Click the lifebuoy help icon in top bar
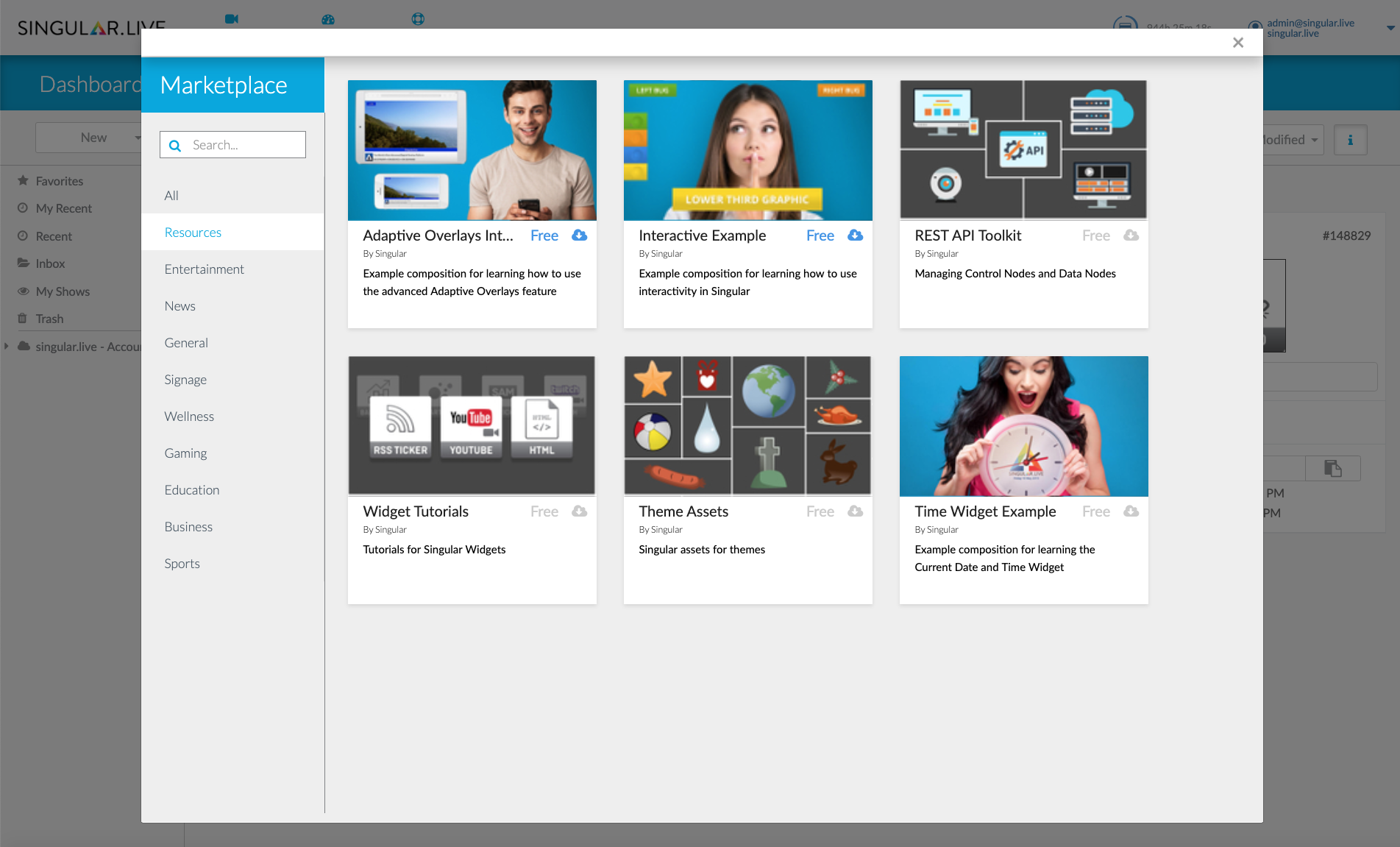Image resolution: width=1400 pixels, height=847 pixels. coord(418,19)
